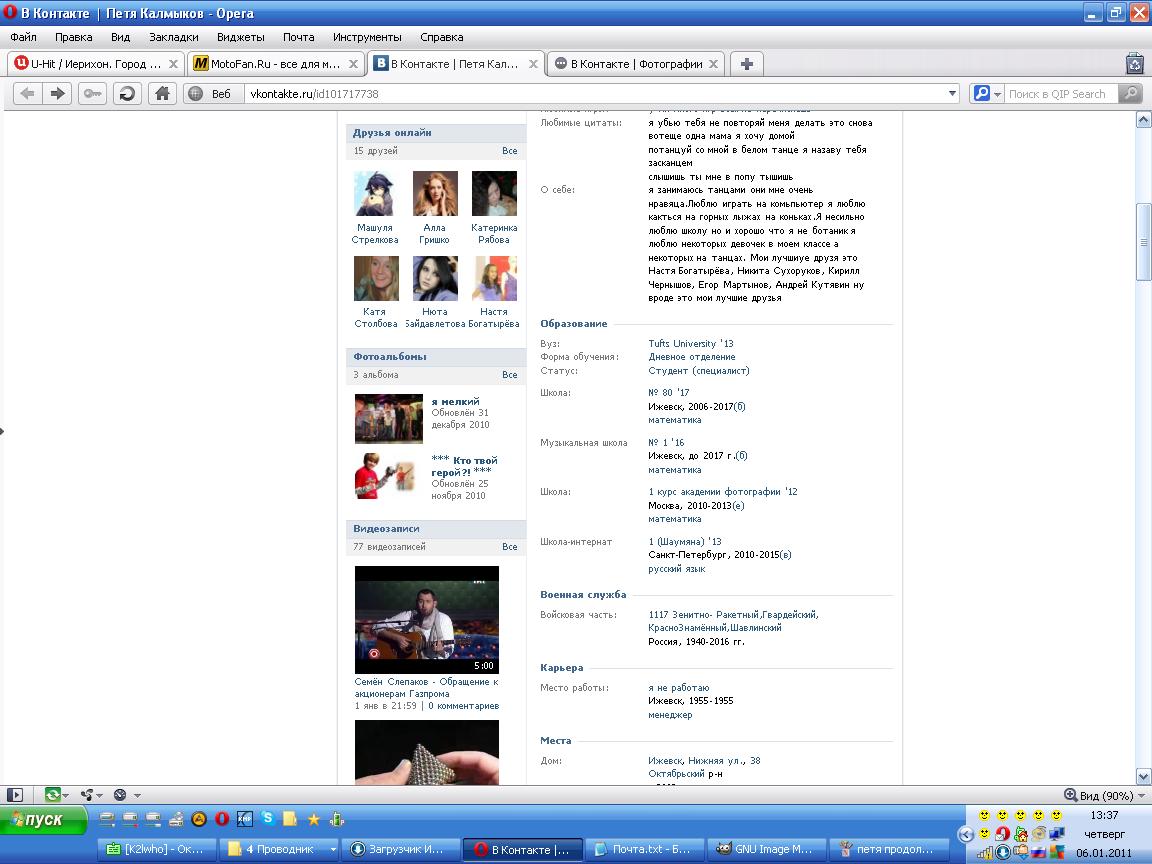This screenshot has width=1152, height=864.
Task: Expand the Проводник taskbar group dropdown
Action: [x=333, y=849]
